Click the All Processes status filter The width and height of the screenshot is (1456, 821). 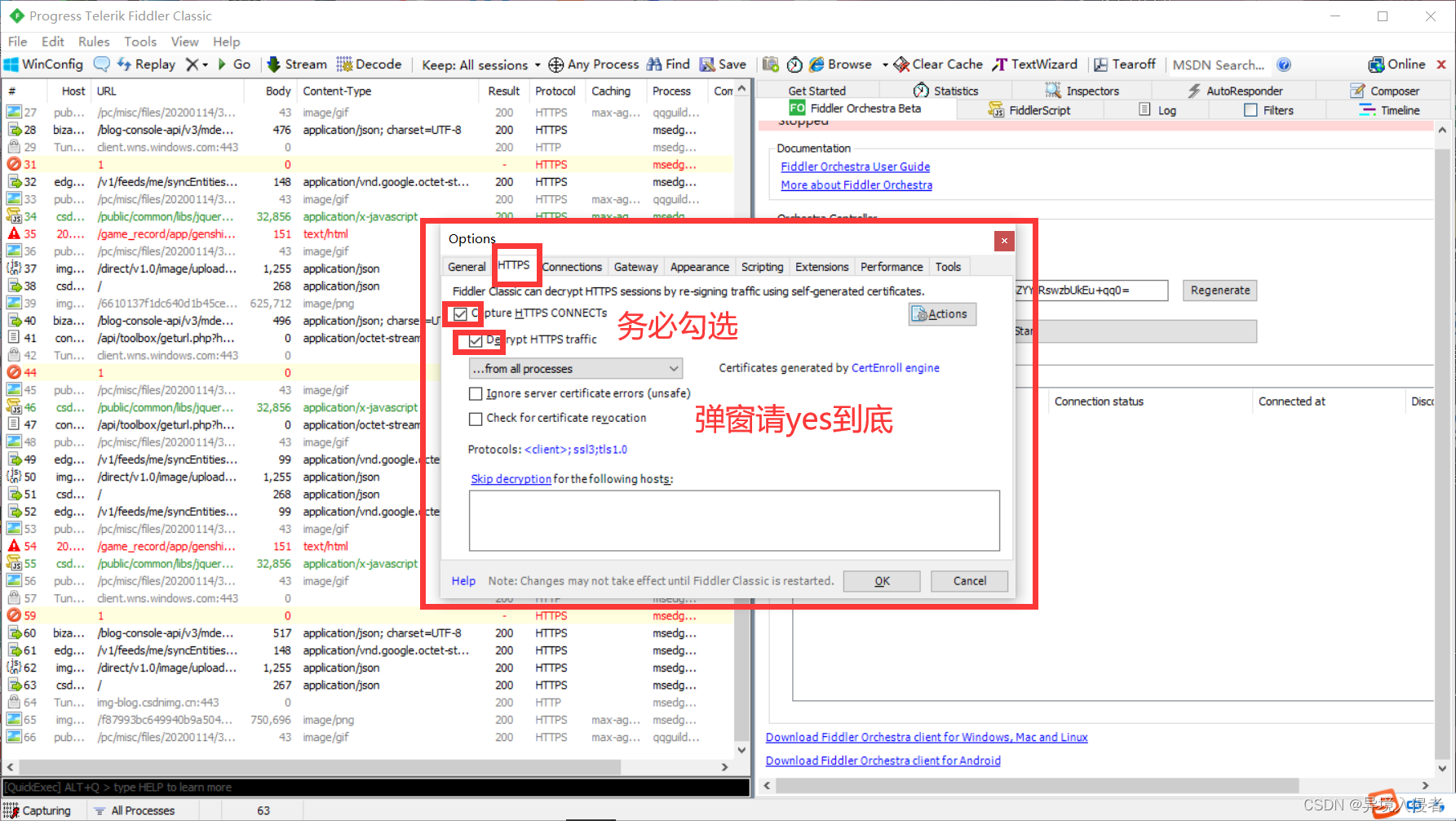pyautogui.click(x=135, y=810)
